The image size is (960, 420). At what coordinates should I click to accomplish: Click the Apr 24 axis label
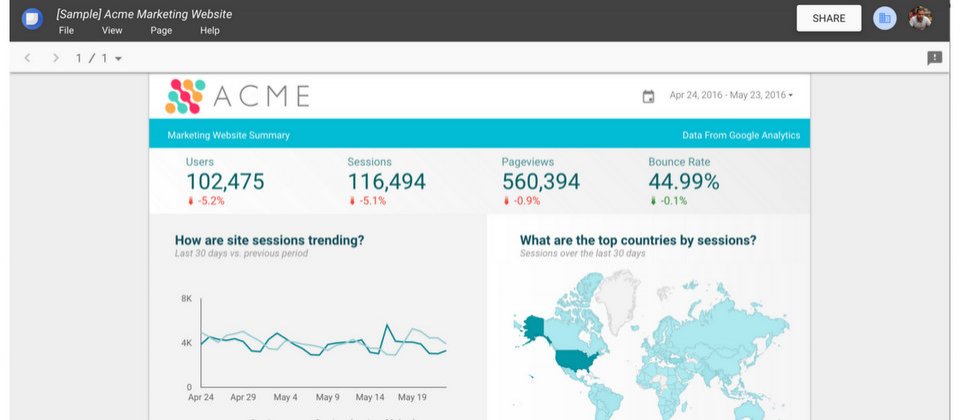tap(201, 397)
